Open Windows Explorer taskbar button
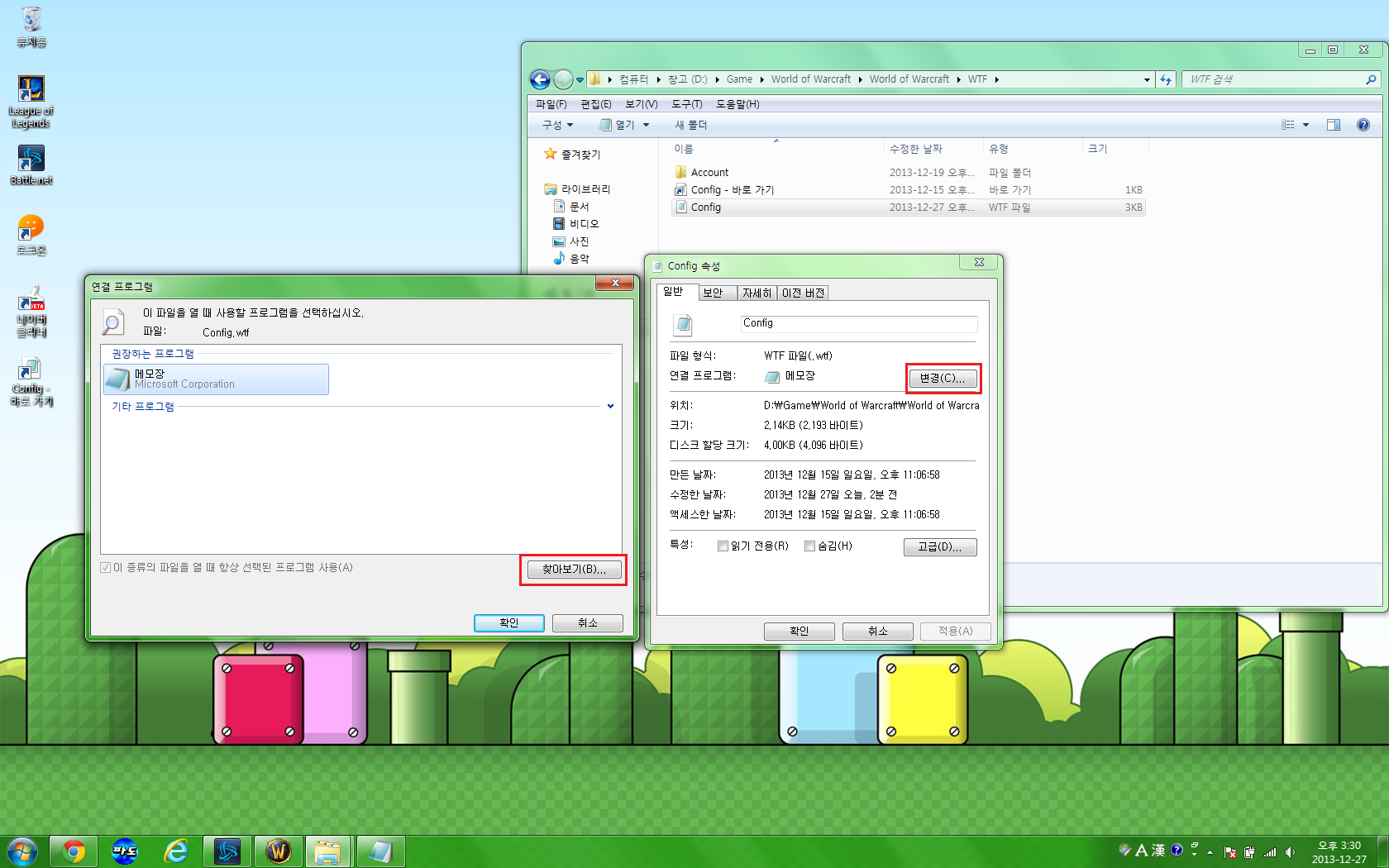The height and width of the screenshot is (868, 1389). 328,851
